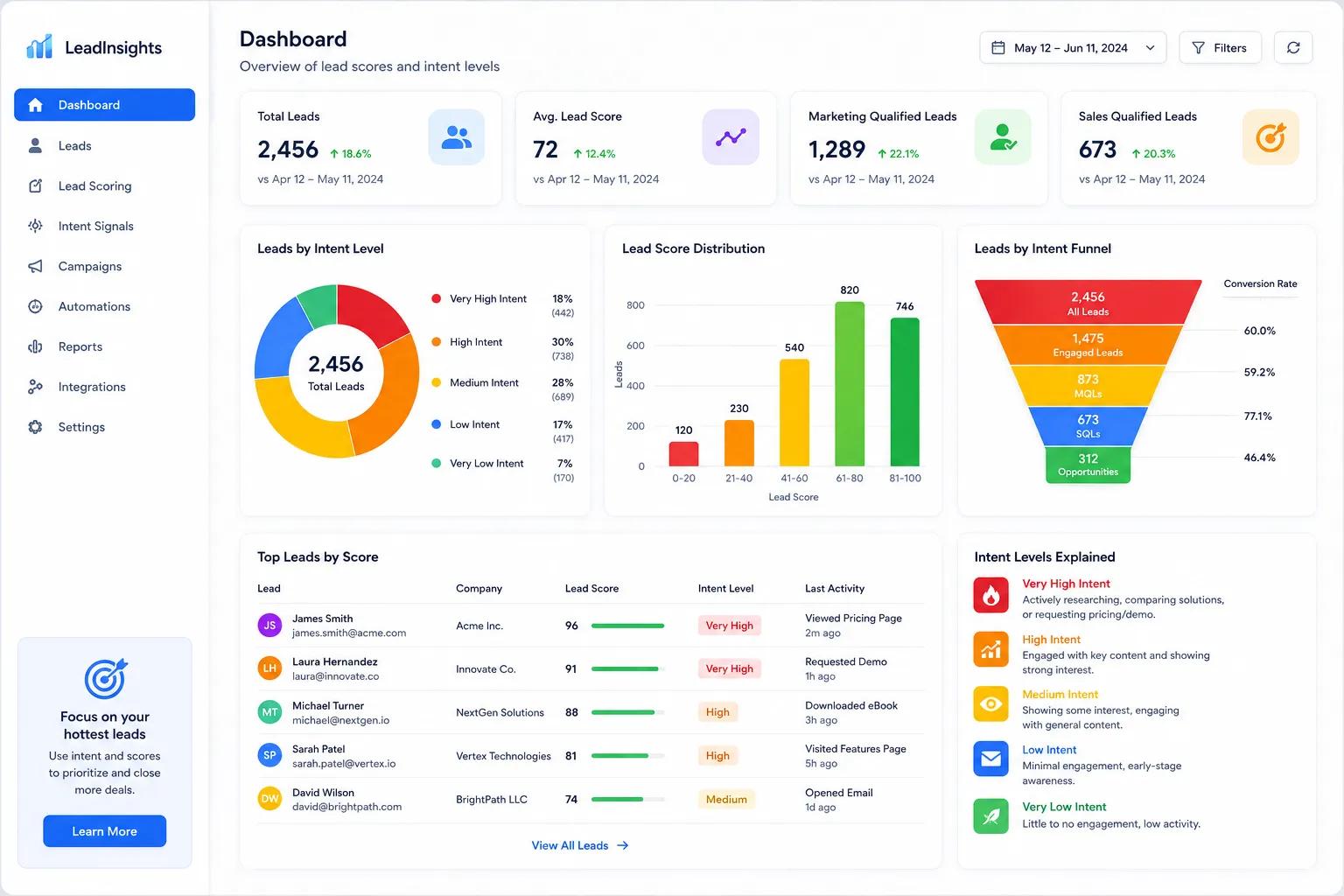1344x896 pixels.
Task: Open the May 12 – Jun 11, 2024 date range dropdown
Action: tap(1073, 48)
